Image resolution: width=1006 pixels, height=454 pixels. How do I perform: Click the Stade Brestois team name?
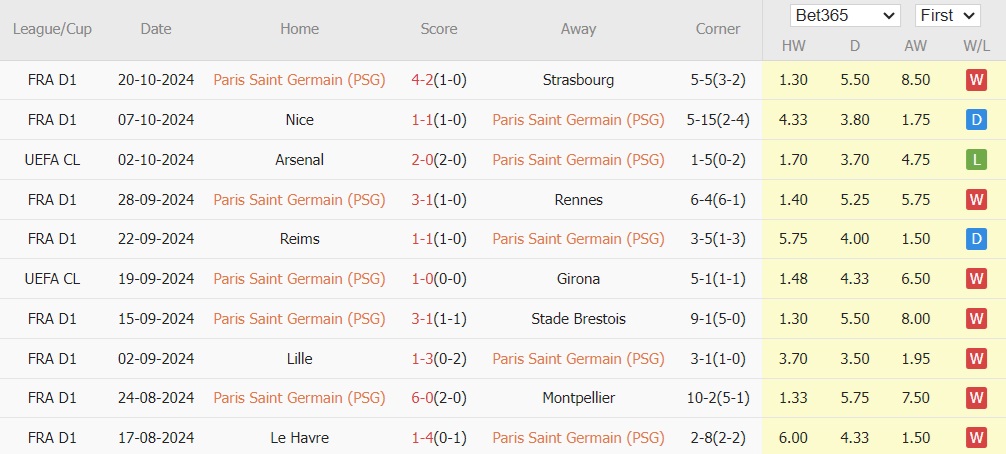578,319
